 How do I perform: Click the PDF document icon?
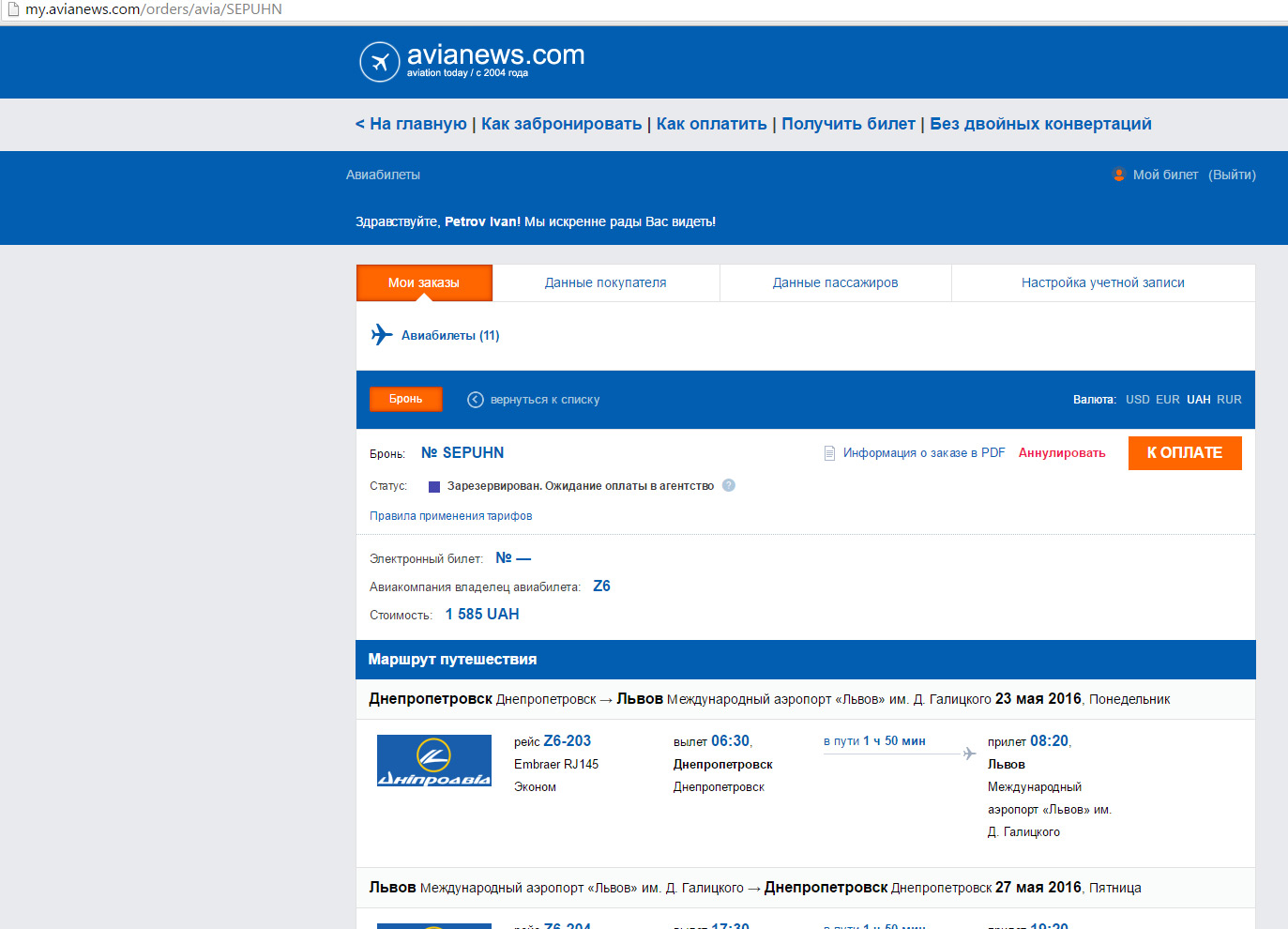point(829,453)
